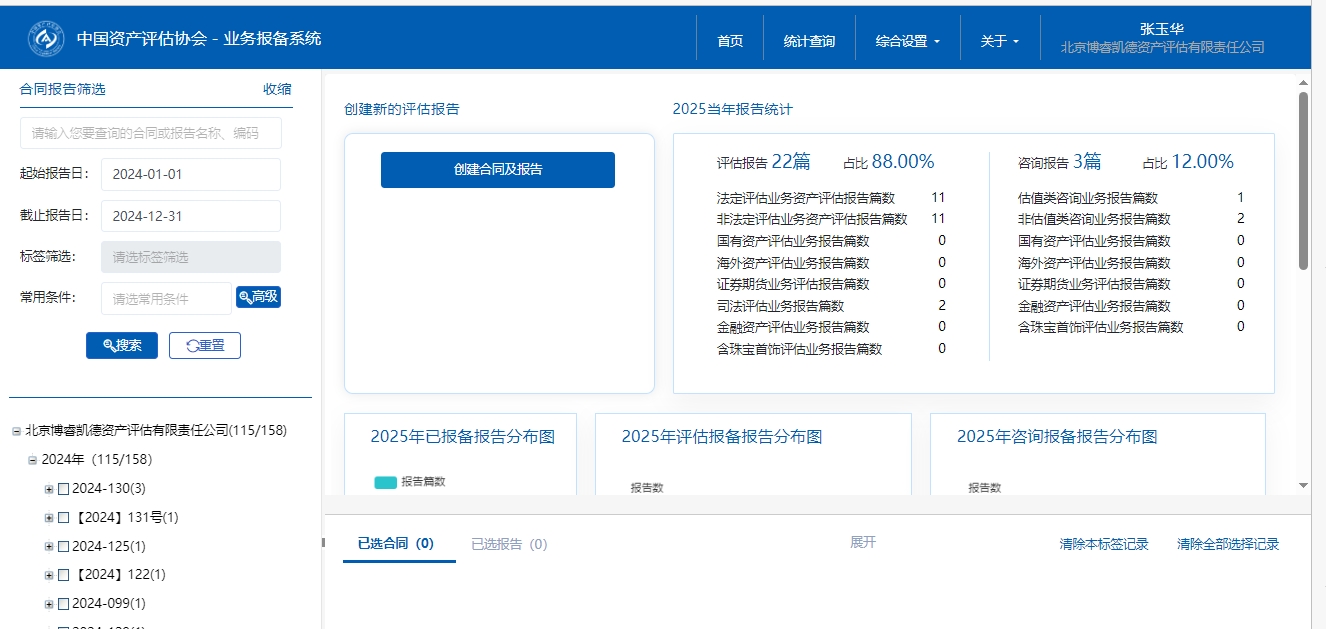Click the 起始报告日 date field
The width and height of the screenshot is (1326, 629).
191,174
